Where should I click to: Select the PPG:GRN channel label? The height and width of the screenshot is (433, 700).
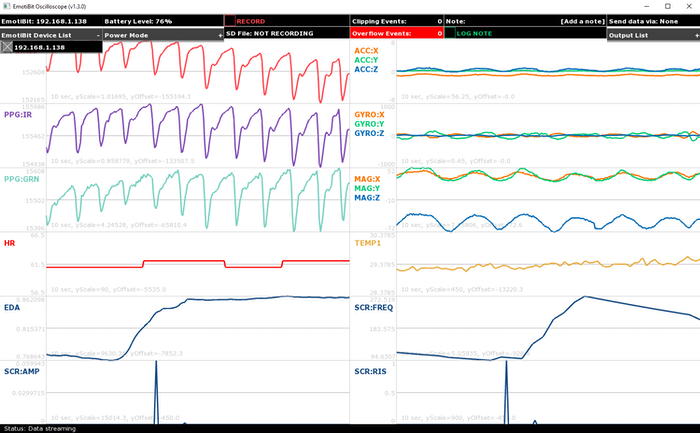coord(21,179)
